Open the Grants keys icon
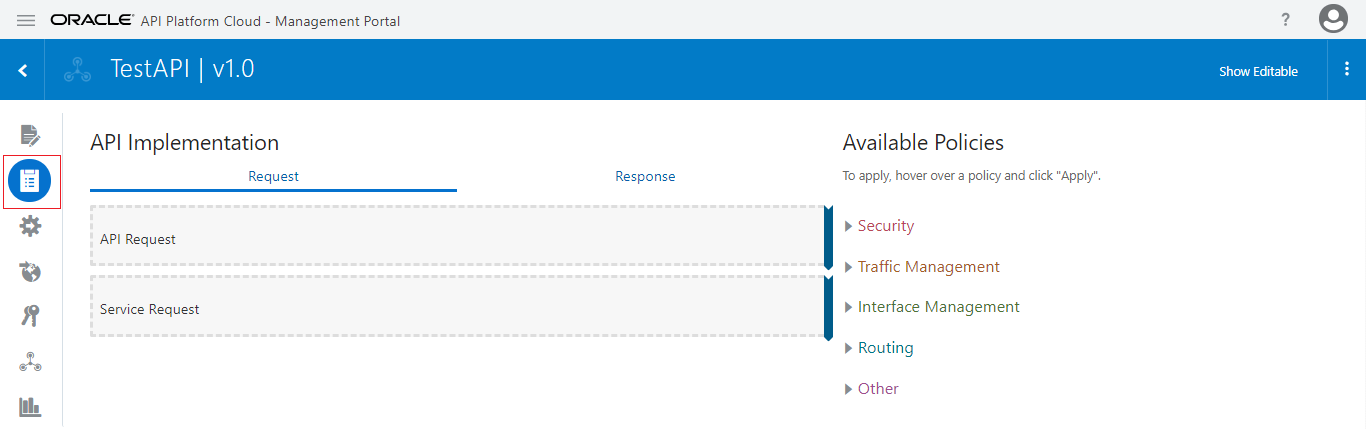The image size is (1366, 429). tap(30, 317)
